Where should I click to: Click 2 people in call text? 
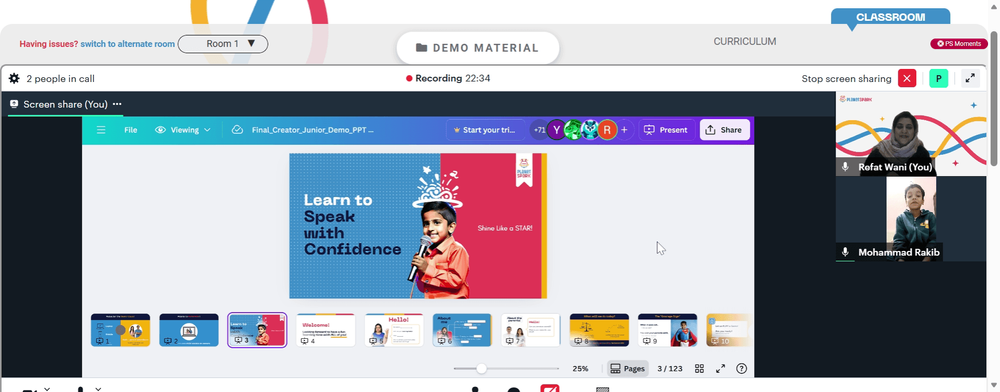(x=61, y=78)
